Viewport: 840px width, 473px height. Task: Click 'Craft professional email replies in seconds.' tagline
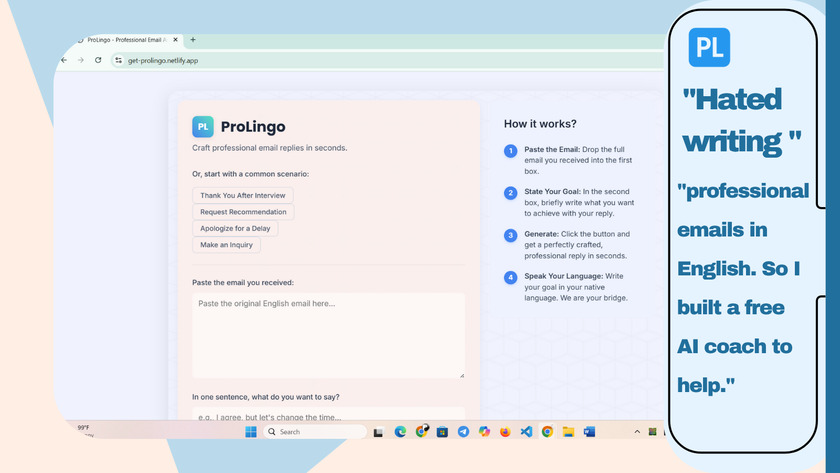point(269,148)
